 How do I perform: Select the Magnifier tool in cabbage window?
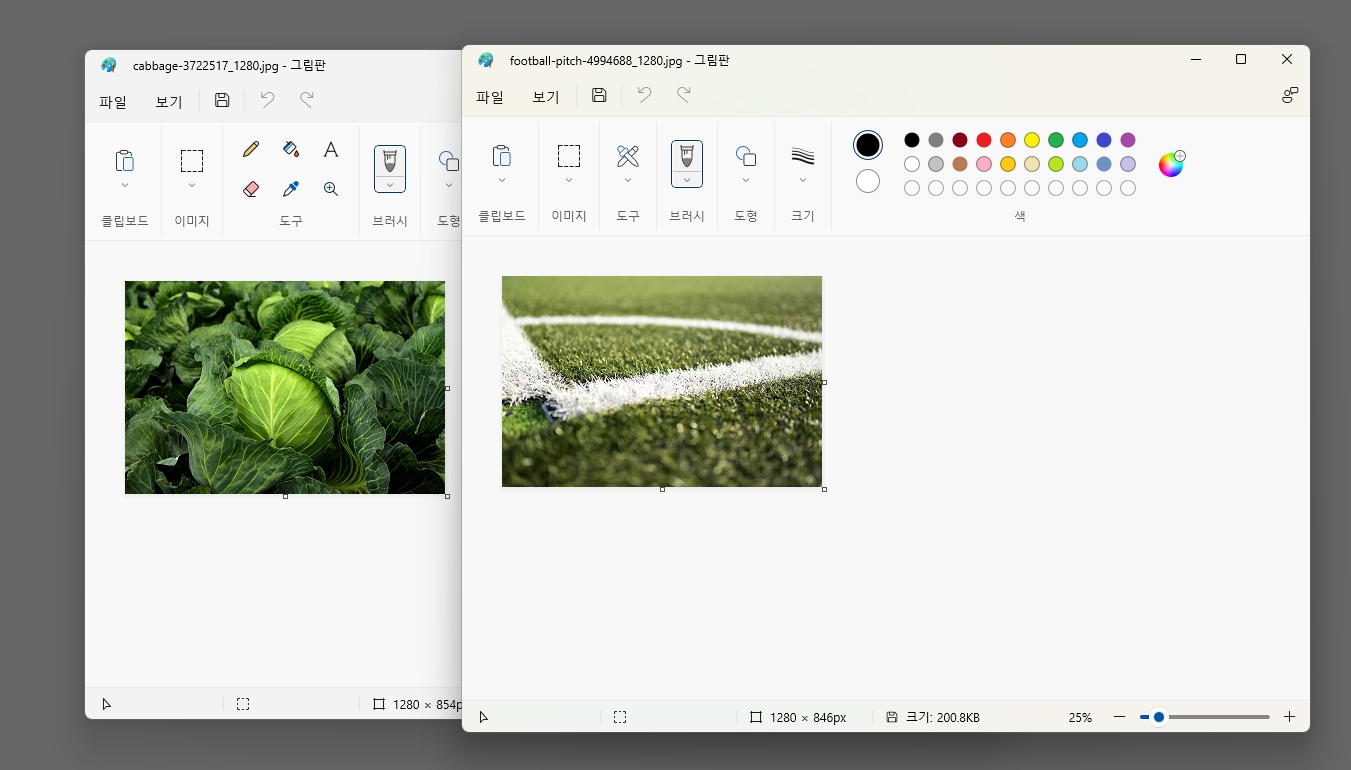click(331, 188)
